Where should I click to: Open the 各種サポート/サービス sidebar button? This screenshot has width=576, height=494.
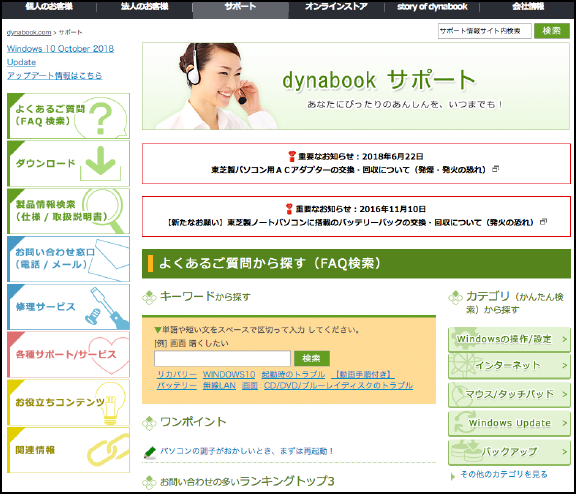[x=68, y=354]
